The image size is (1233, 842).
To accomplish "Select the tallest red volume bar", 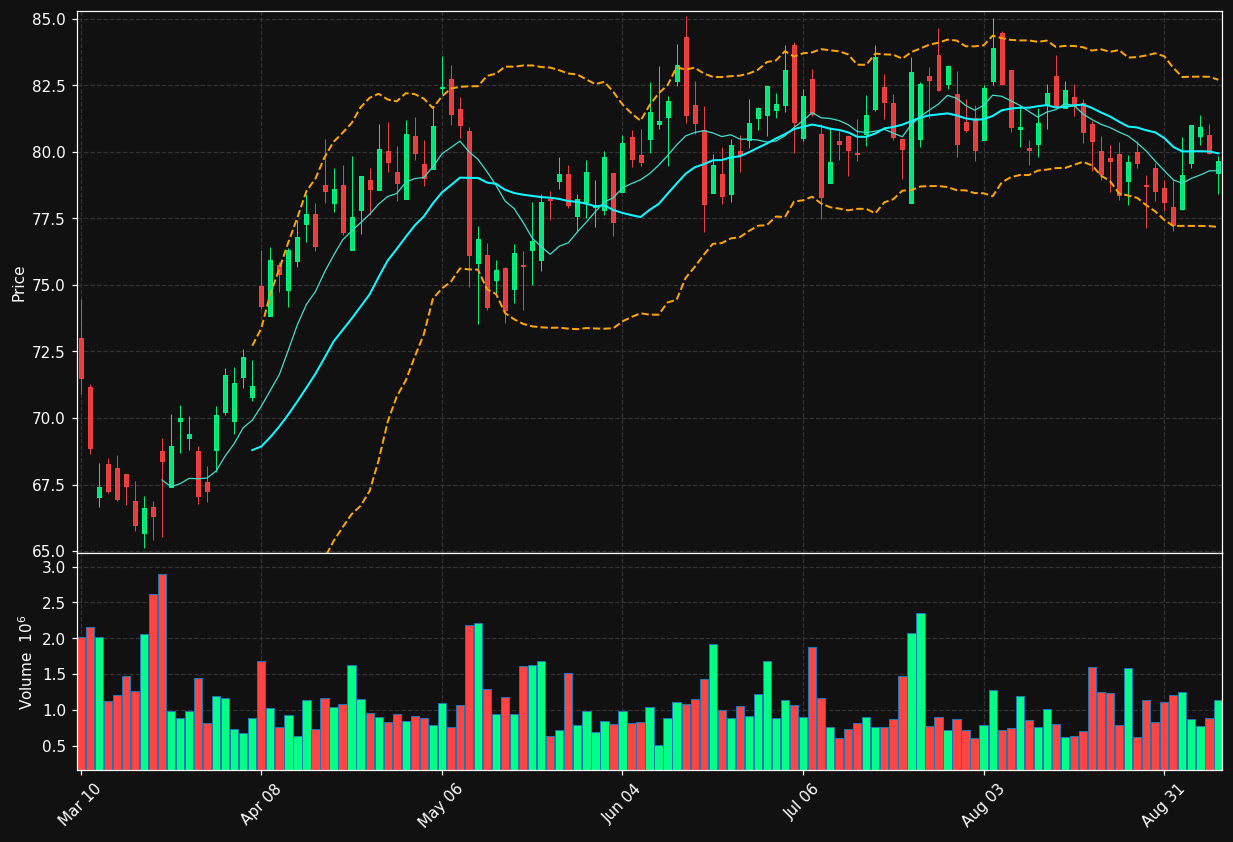I will (x=162, y=672).
